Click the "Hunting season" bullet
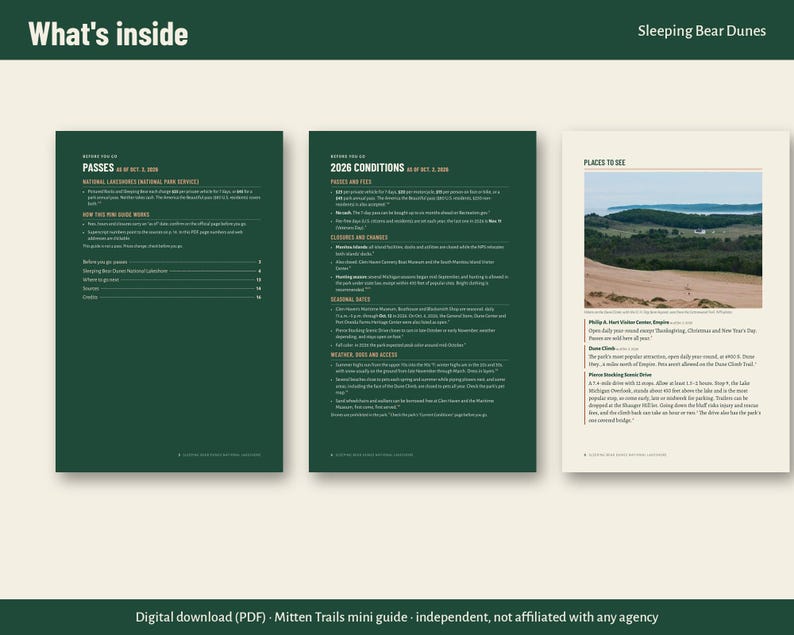Image resolution: width=794 pixels, height=635 pixels. click(422, 284)
